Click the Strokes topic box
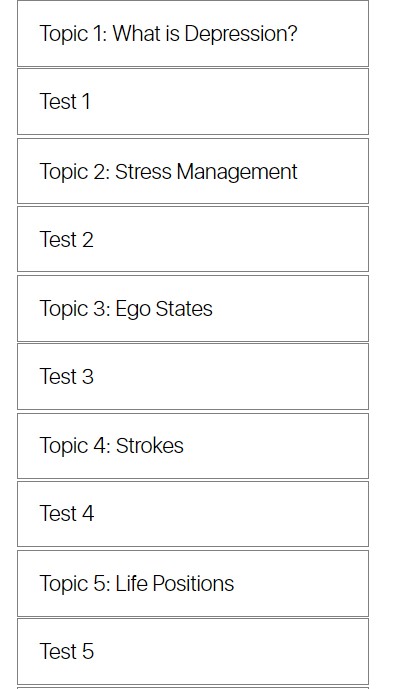The height and width of the screenshot is (689, 404). 193,446
